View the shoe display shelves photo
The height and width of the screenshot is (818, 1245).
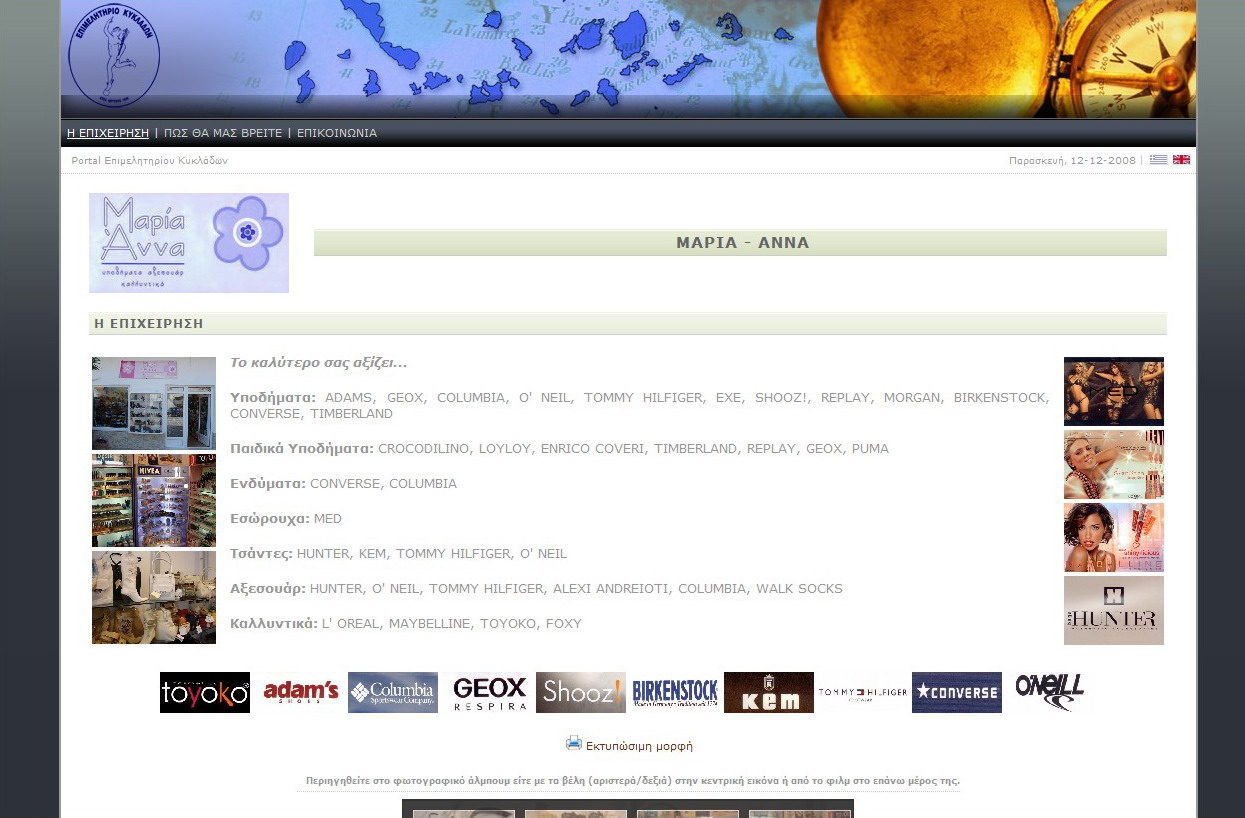pos(154,500)
